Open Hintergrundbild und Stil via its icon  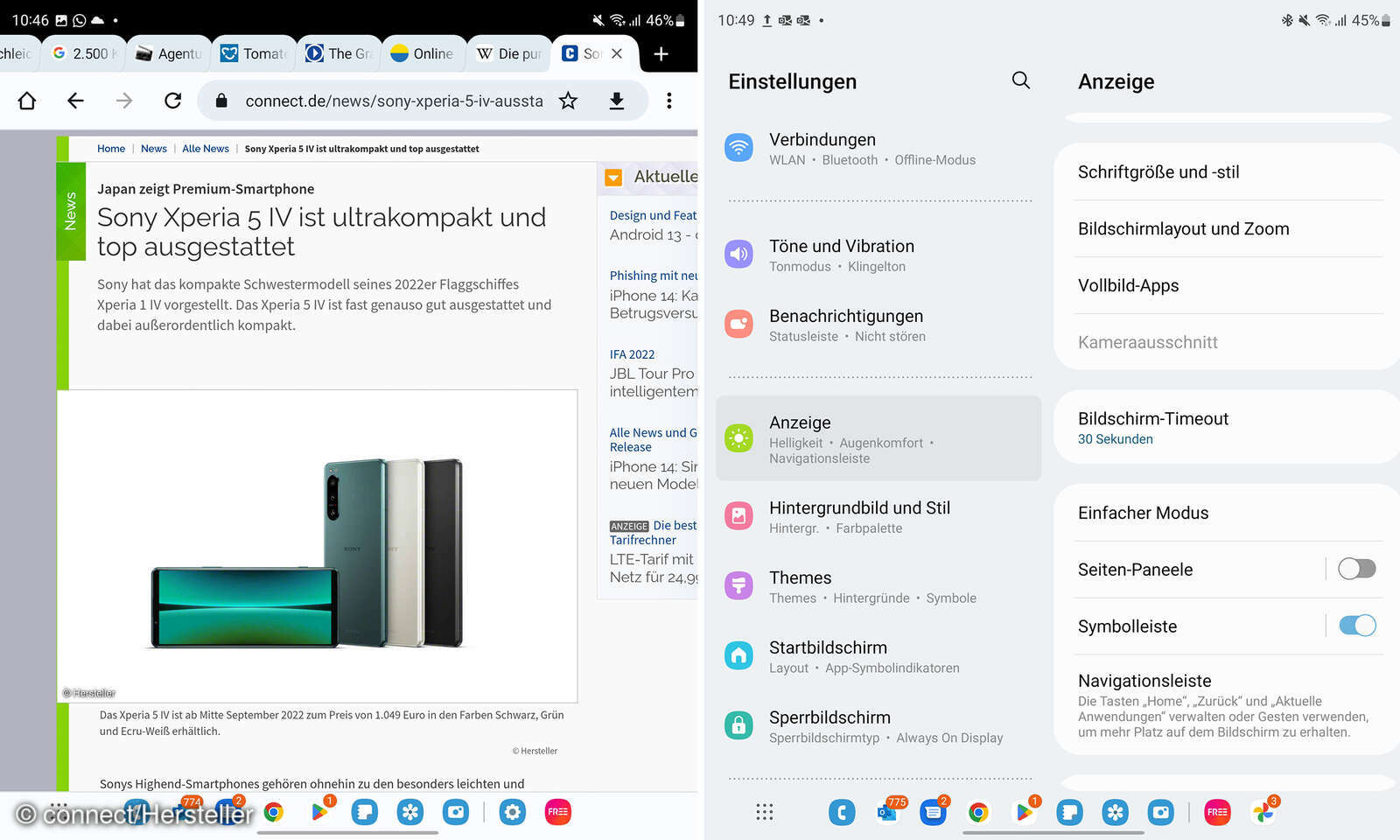739,515
